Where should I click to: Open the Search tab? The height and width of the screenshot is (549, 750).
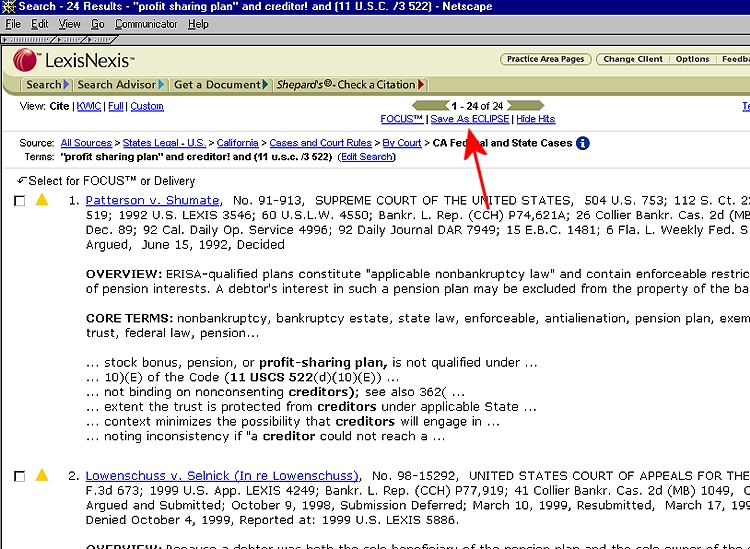tap(46, 85)
